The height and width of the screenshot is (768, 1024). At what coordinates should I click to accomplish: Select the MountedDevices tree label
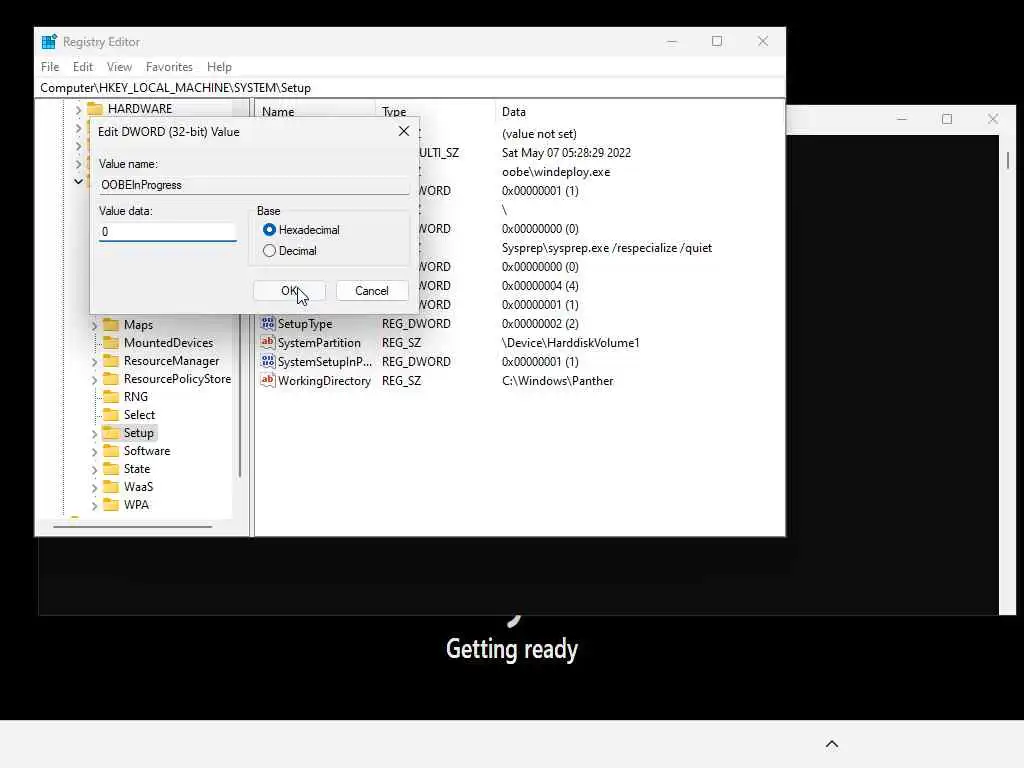[x=168, y=343]
